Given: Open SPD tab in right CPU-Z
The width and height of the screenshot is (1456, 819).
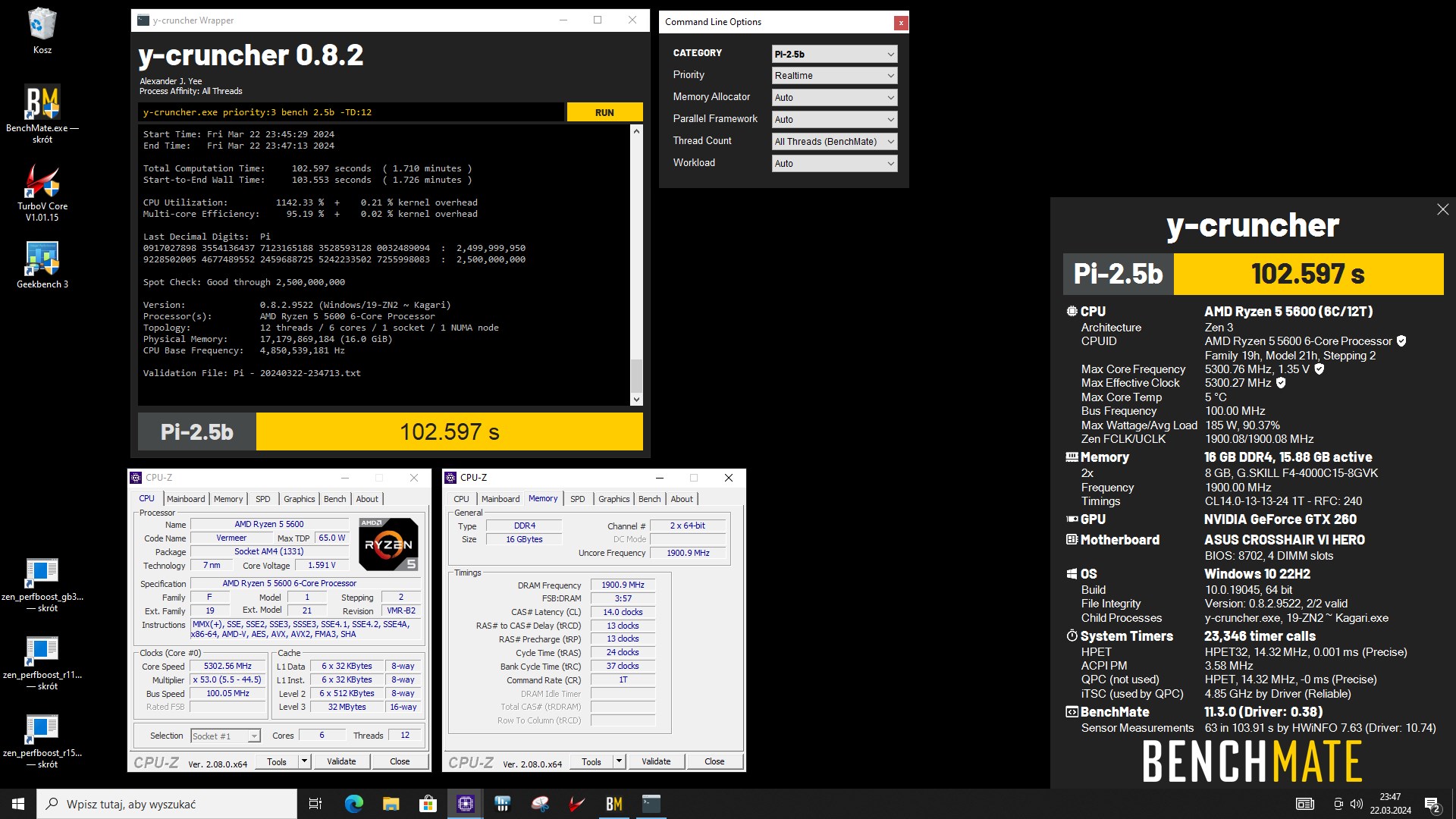Looking at the screenshot, I should click(577, 499).
